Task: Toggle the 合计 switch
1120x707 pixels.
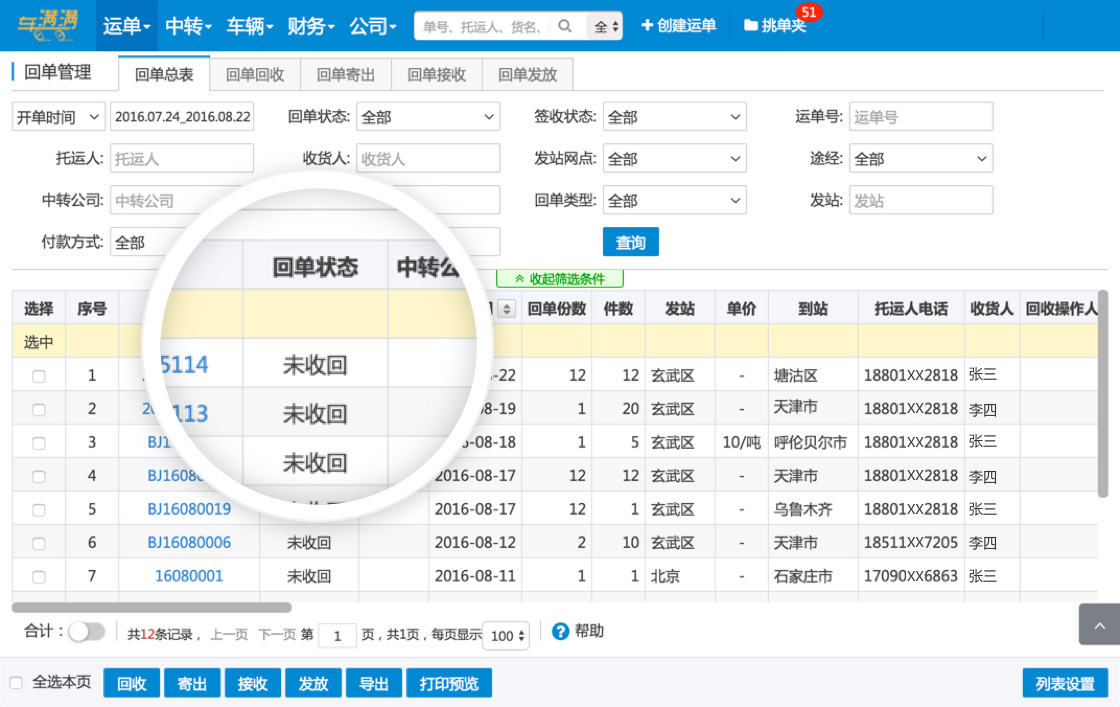Action: (87, 631)
